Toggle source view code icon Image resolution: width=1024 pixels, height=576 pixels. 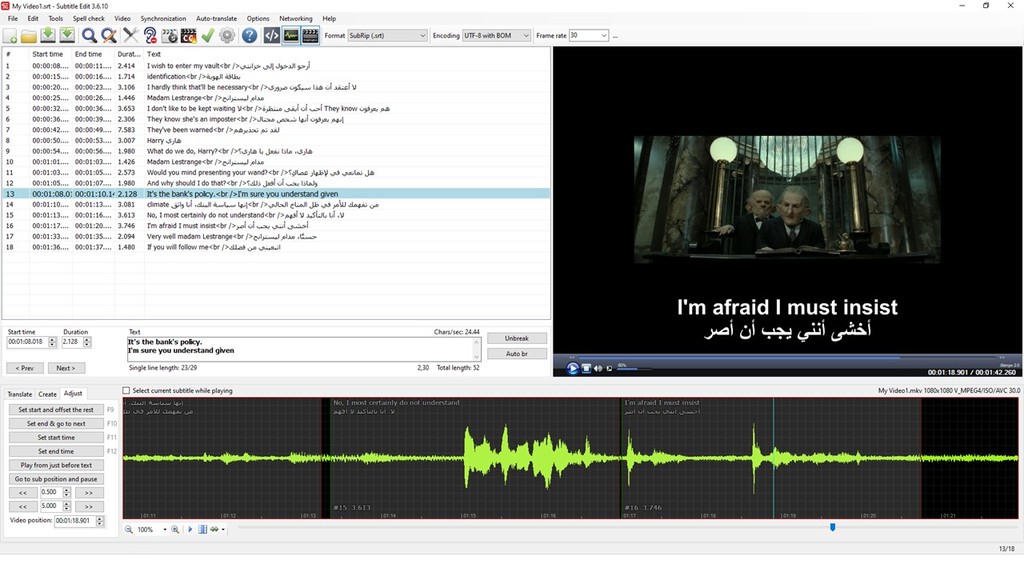(x=272, y=36)
